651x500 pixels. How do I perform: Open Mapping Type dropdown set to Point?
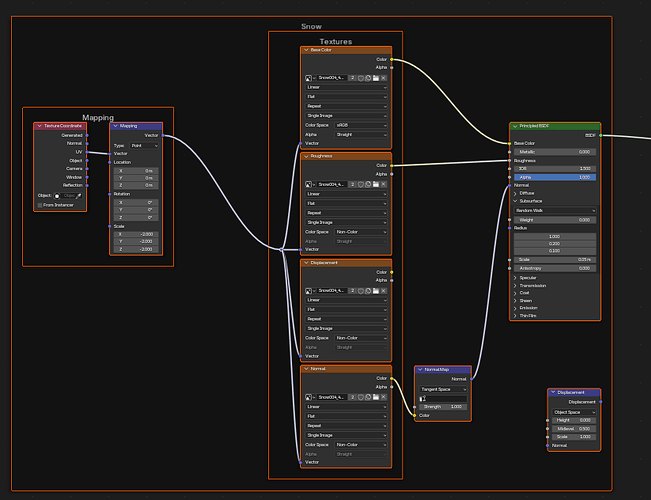tap(144, 146)
